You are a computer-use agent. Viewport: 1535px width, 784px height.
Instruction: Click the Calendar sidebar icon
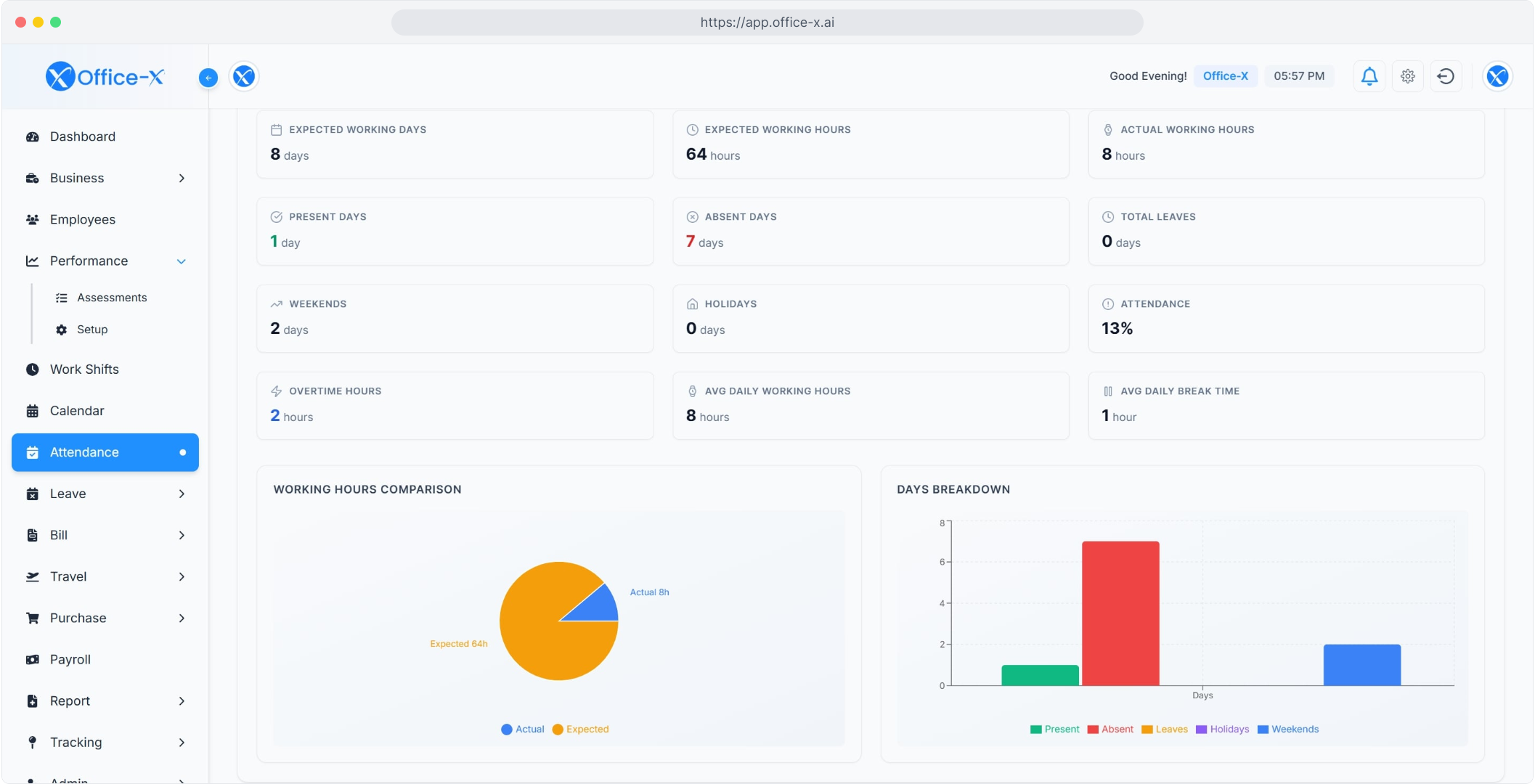click(33, 411)
